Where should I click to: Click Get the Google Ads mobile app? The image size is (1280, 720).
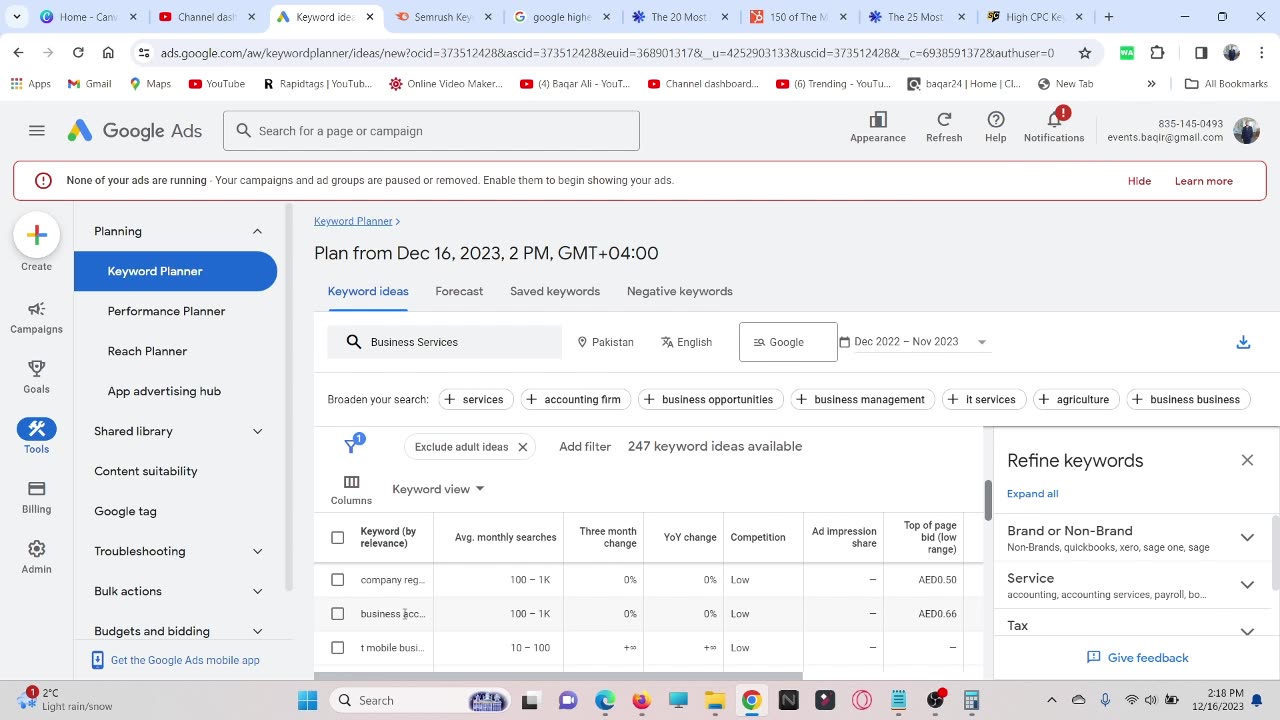(176, 660)
